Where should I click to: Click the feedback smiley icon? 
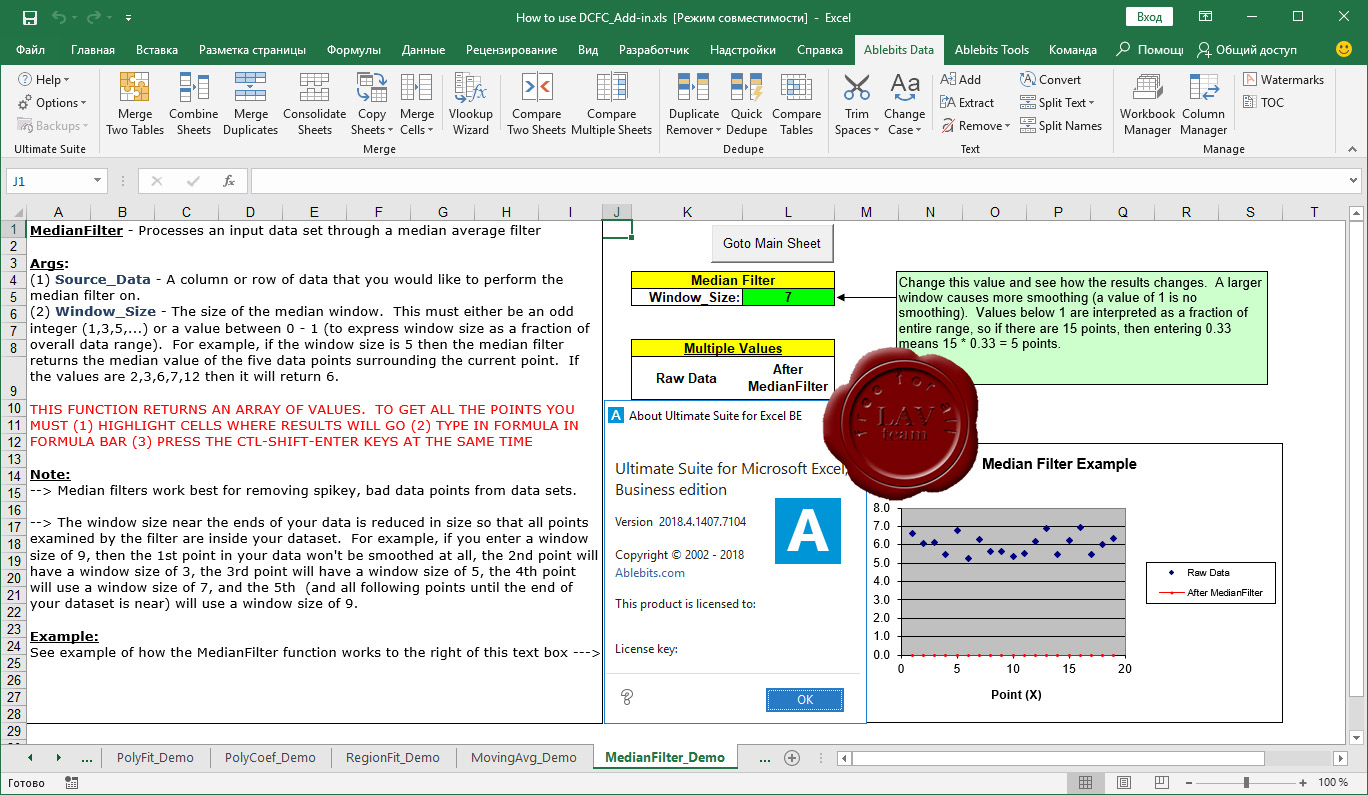[1344, 49]
